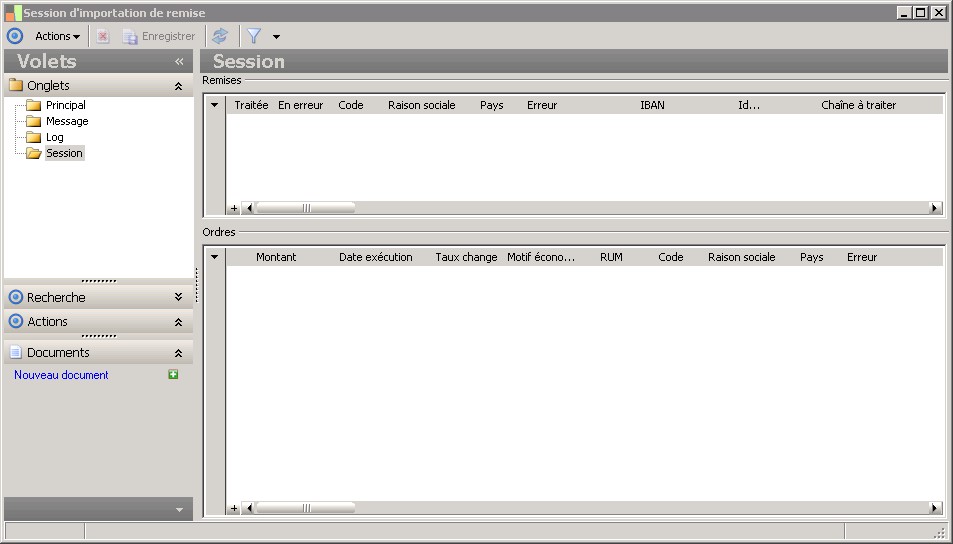Screen dimensions: 953x544
Task: Open the dropdown arrow next to the filter
Action: pos(276,36)
